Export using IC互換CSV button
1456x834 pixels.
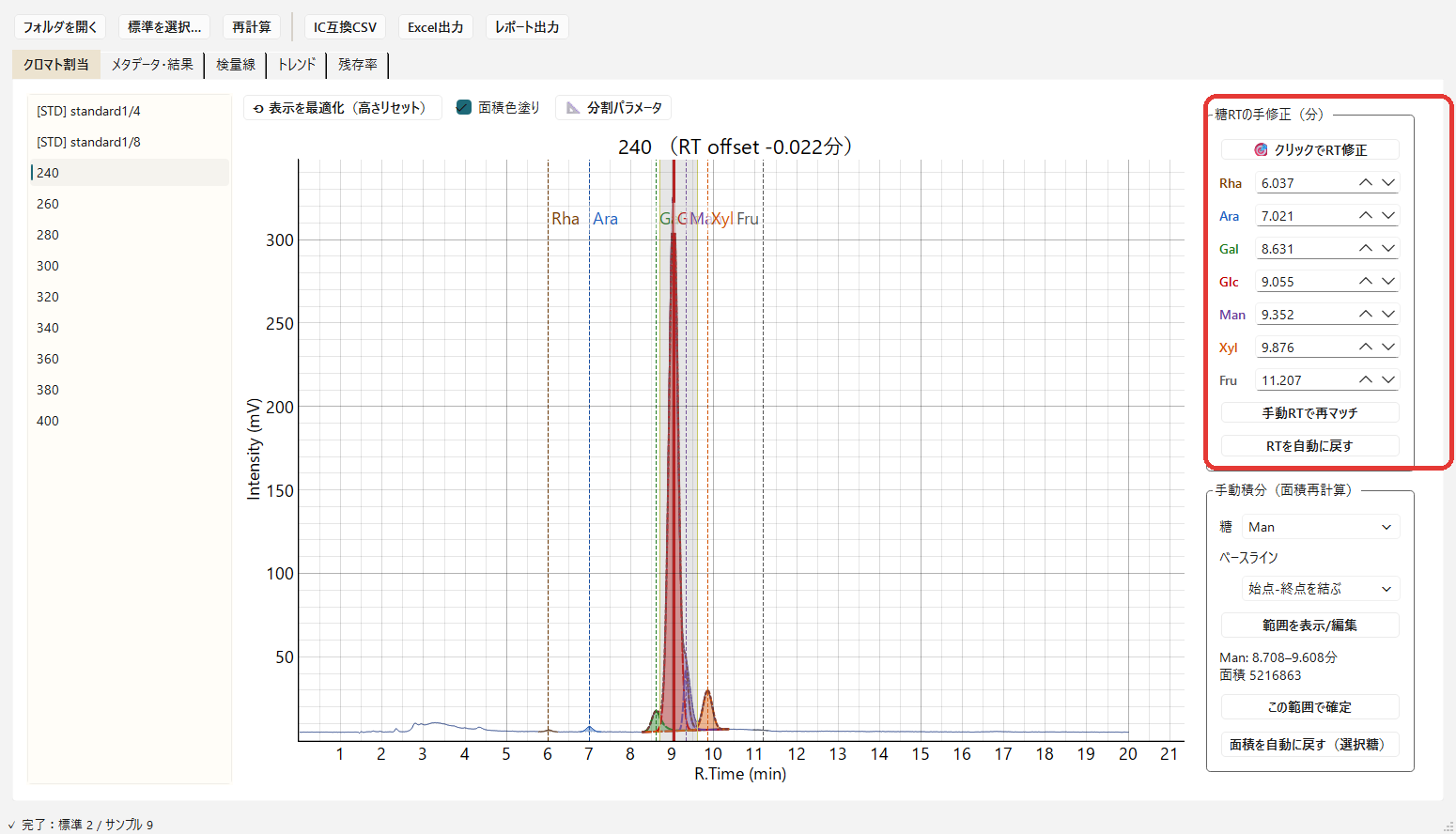pos(345,27)
